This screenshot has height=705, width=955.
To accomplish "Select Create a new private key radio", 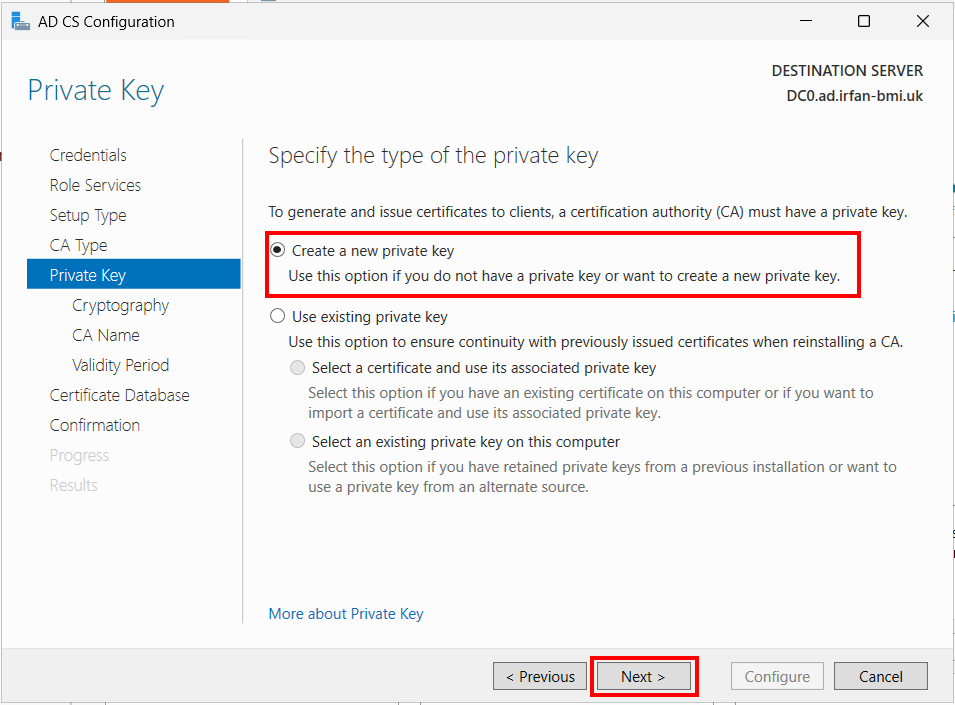I will point(278,250).
